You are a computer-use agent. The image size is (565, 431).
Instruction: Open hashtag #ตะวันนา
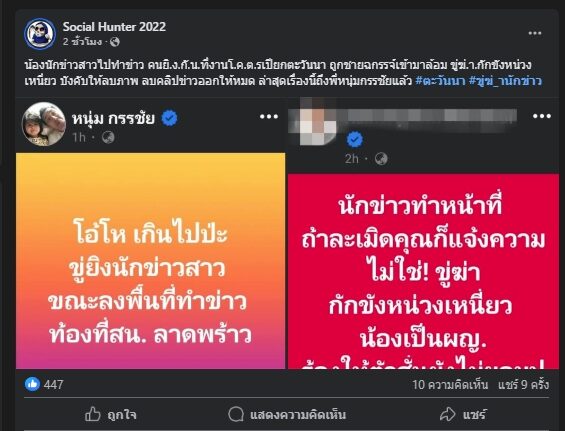pos(440,81)
